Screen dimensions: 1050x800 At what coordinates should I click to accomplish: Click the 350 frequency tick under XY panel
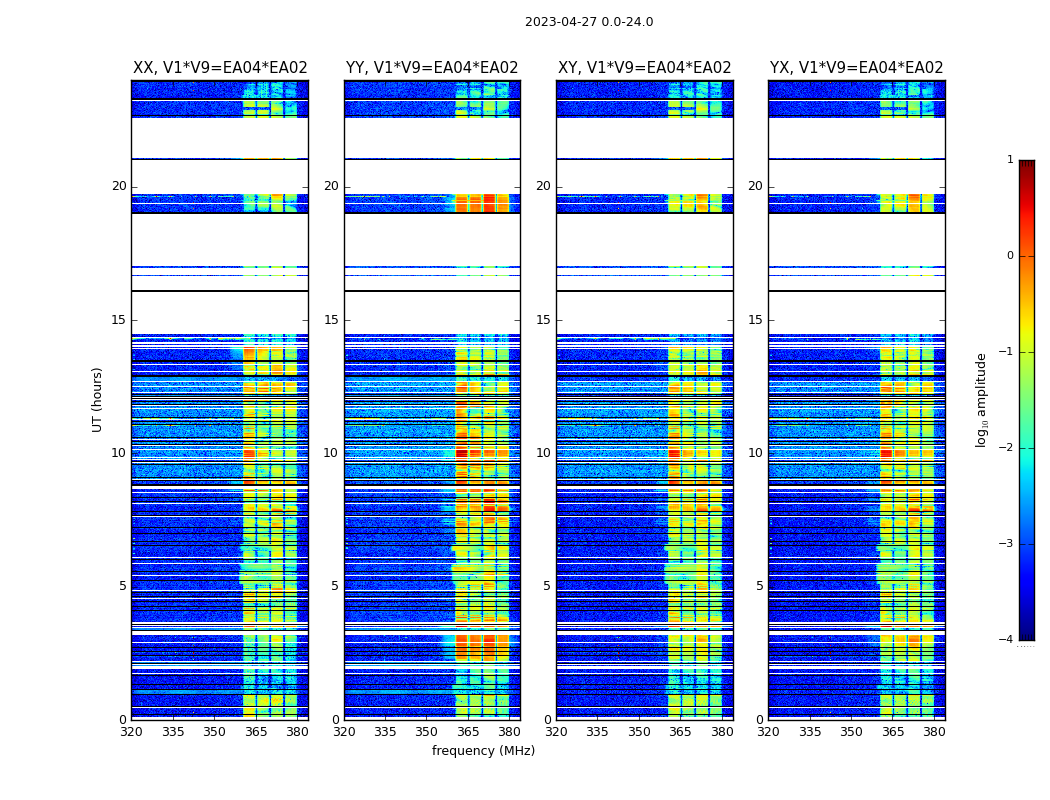pyautogui.click(x=639, y=732)
